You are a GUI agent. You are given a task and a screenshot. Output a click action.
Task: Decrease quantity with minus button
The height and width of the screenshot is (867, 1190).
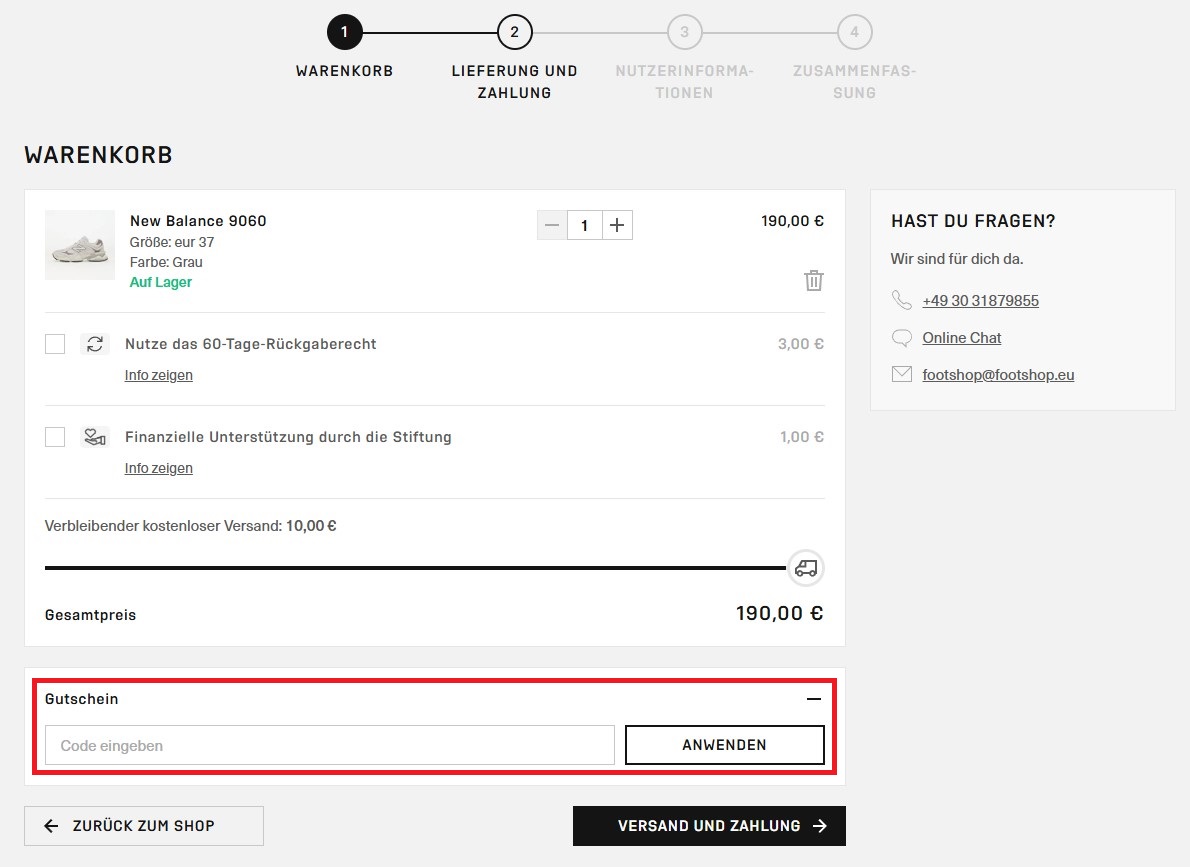tap(552, 225)
